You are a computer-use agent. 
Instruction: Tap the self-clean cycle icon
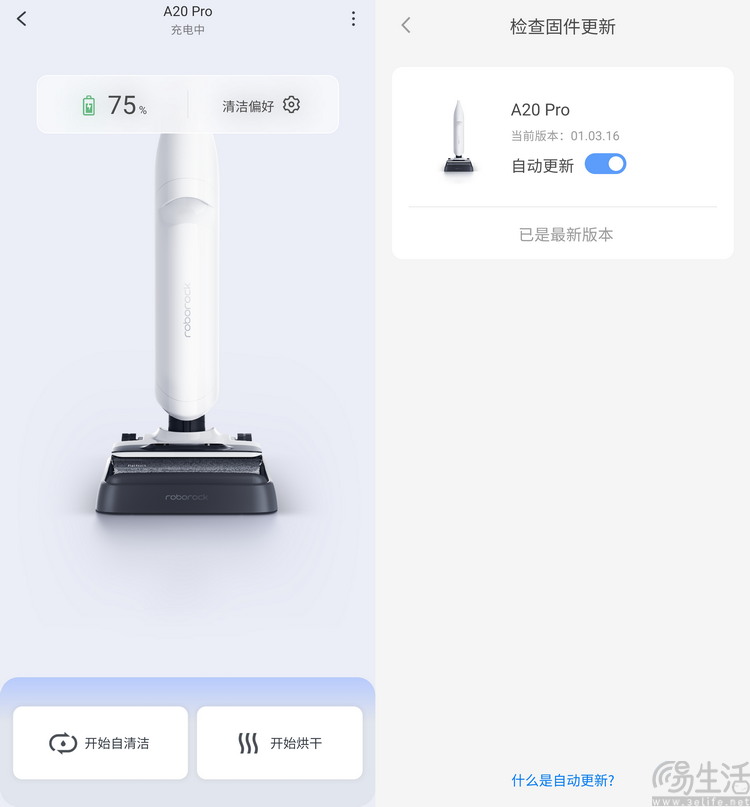[63, 743]
